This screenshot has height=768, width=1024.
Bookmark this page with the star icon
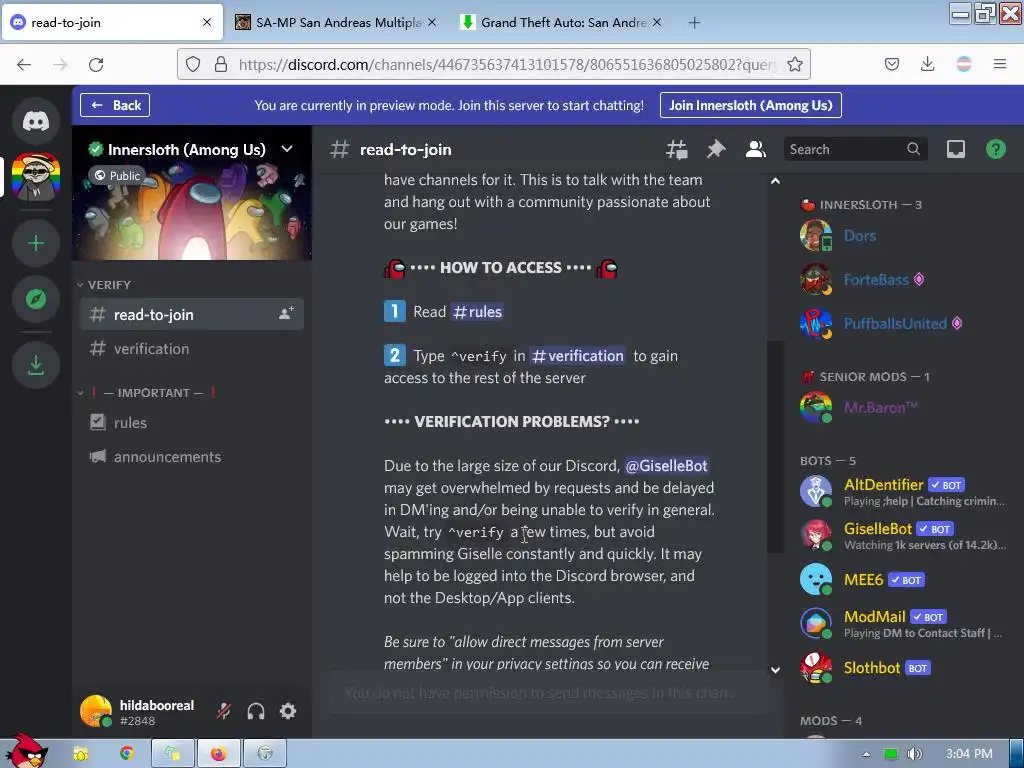pyautogui.click(x=795, y=65)
